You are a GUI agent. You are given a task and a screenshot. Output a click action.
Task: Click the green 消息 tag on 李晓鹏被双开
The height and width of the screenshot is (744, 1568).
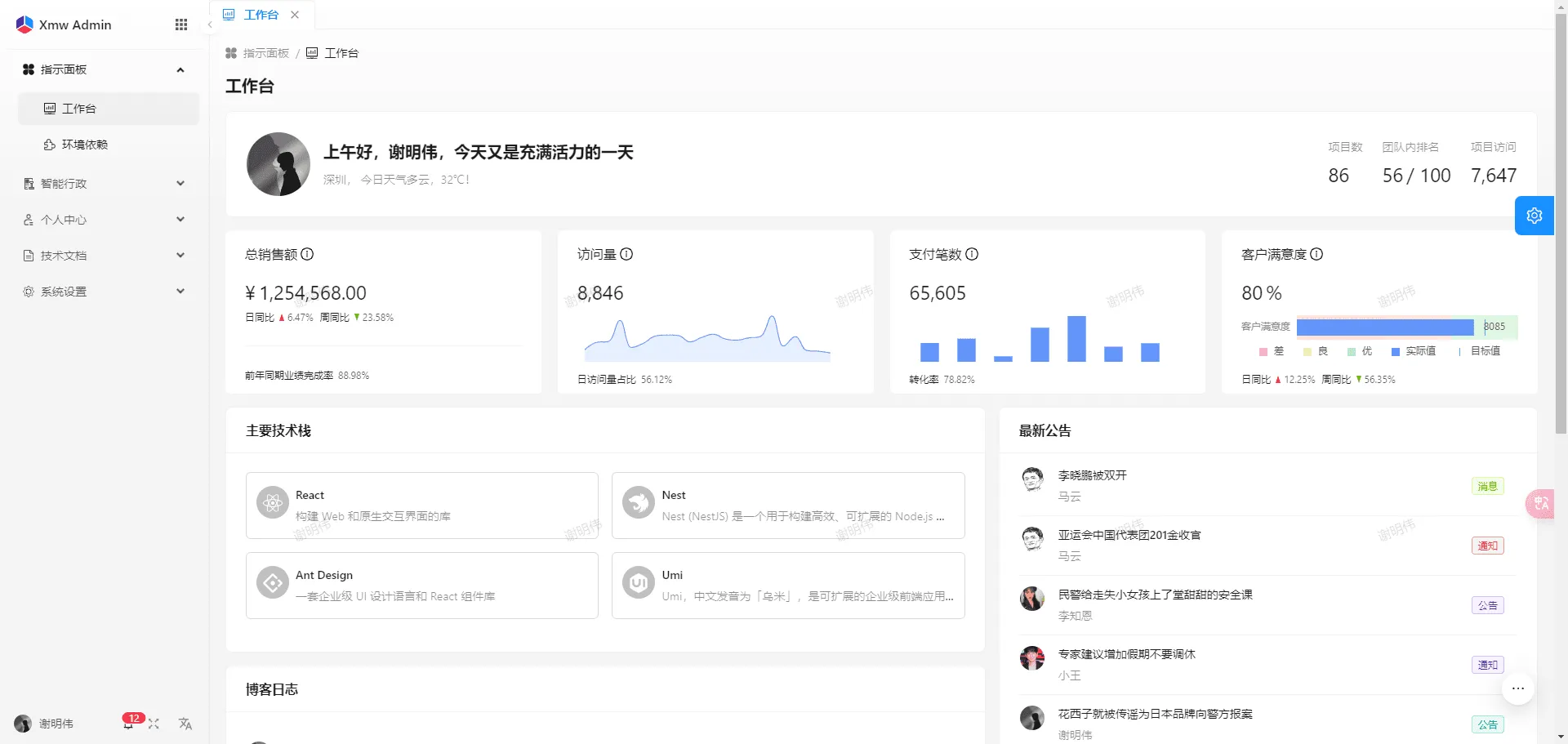click(1488, 487)
